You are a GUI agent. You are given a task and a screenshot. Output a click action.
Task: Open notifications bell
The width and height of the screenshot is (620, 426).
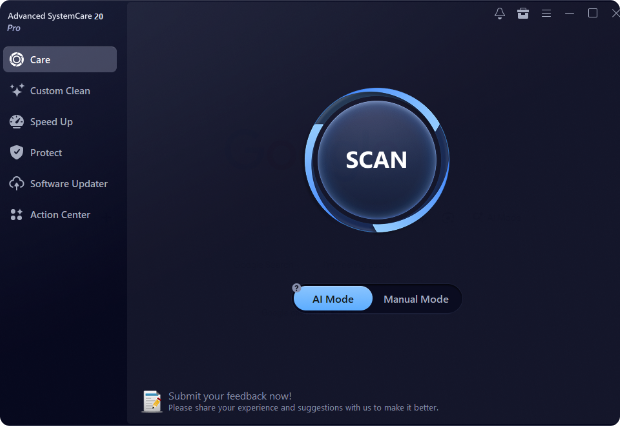500,13
